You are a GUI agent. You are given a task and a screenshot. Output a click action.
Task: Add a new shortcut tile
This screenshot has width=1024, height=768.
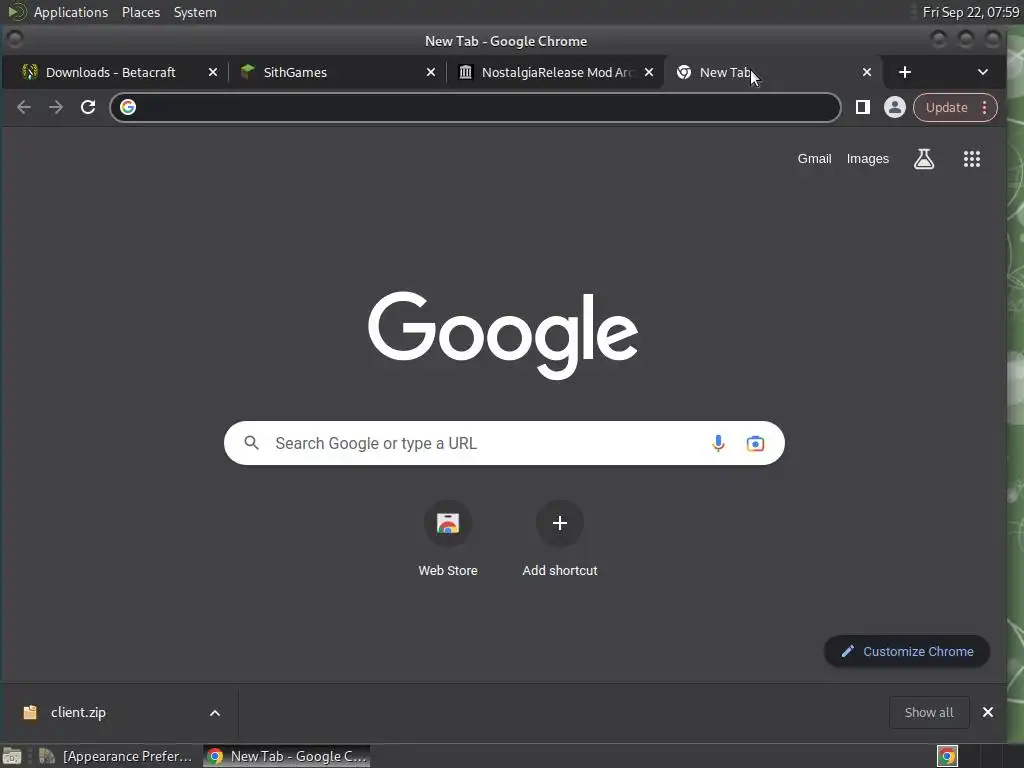click(560, 538)
